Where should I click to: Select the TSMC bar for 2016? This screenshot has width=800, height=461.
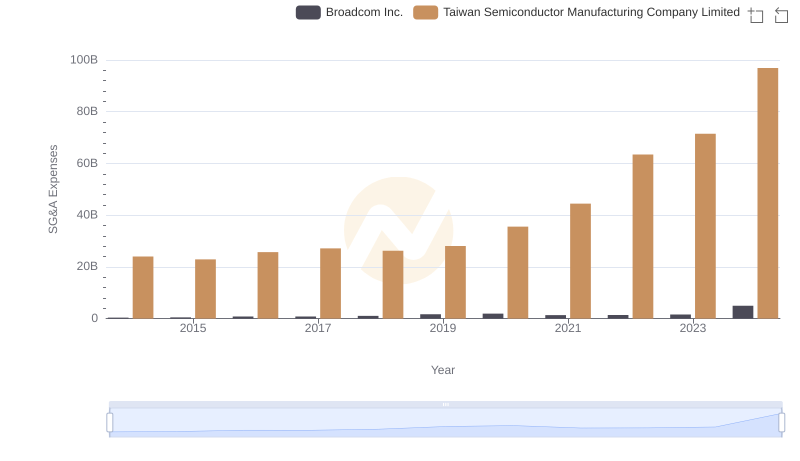coord(268,286)
